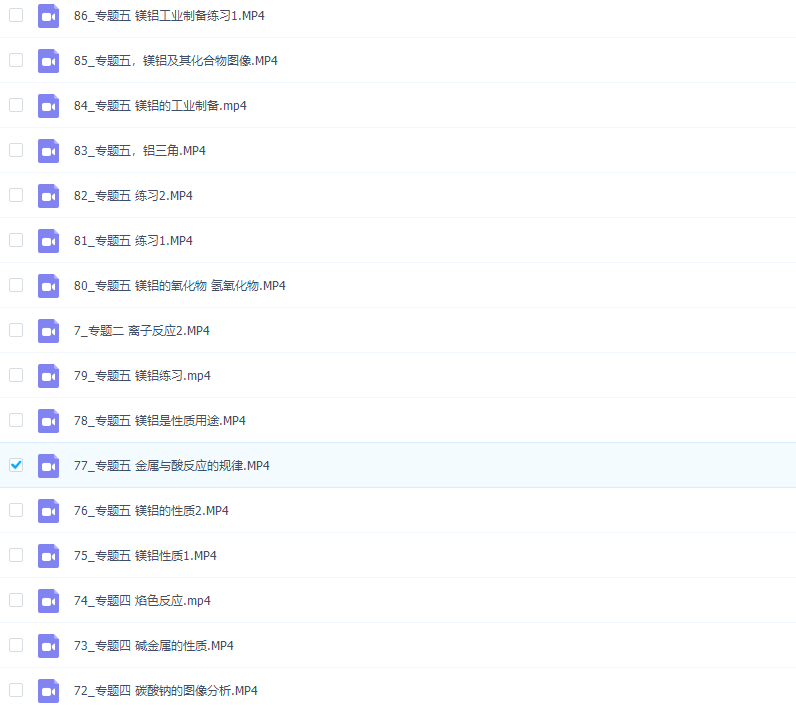Viewport: 796px width, 705px height.
Task: Mark checkbox for 76_专题五 镁铝的性质2.MP4
Action: tap(16, 510)
